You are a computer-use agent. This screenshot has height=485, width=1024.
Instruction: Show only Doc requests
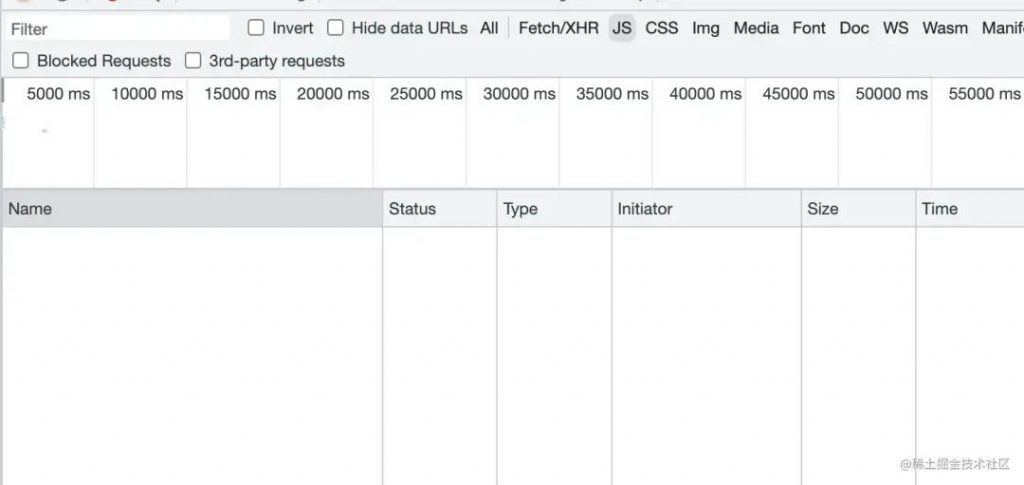click(x=854, y=28)
